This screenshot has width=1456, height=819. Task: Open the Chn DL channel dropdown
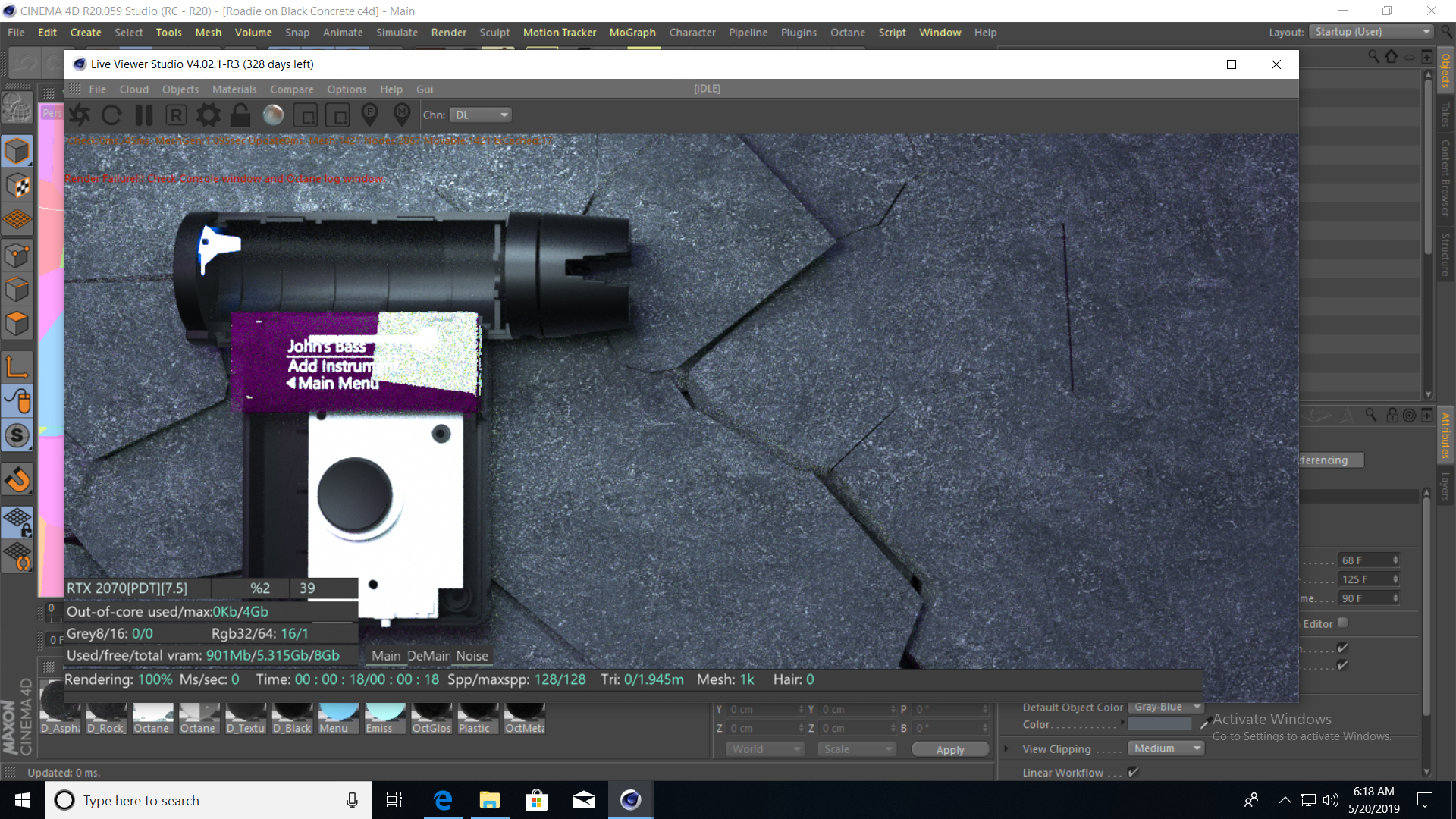point(481,115)
